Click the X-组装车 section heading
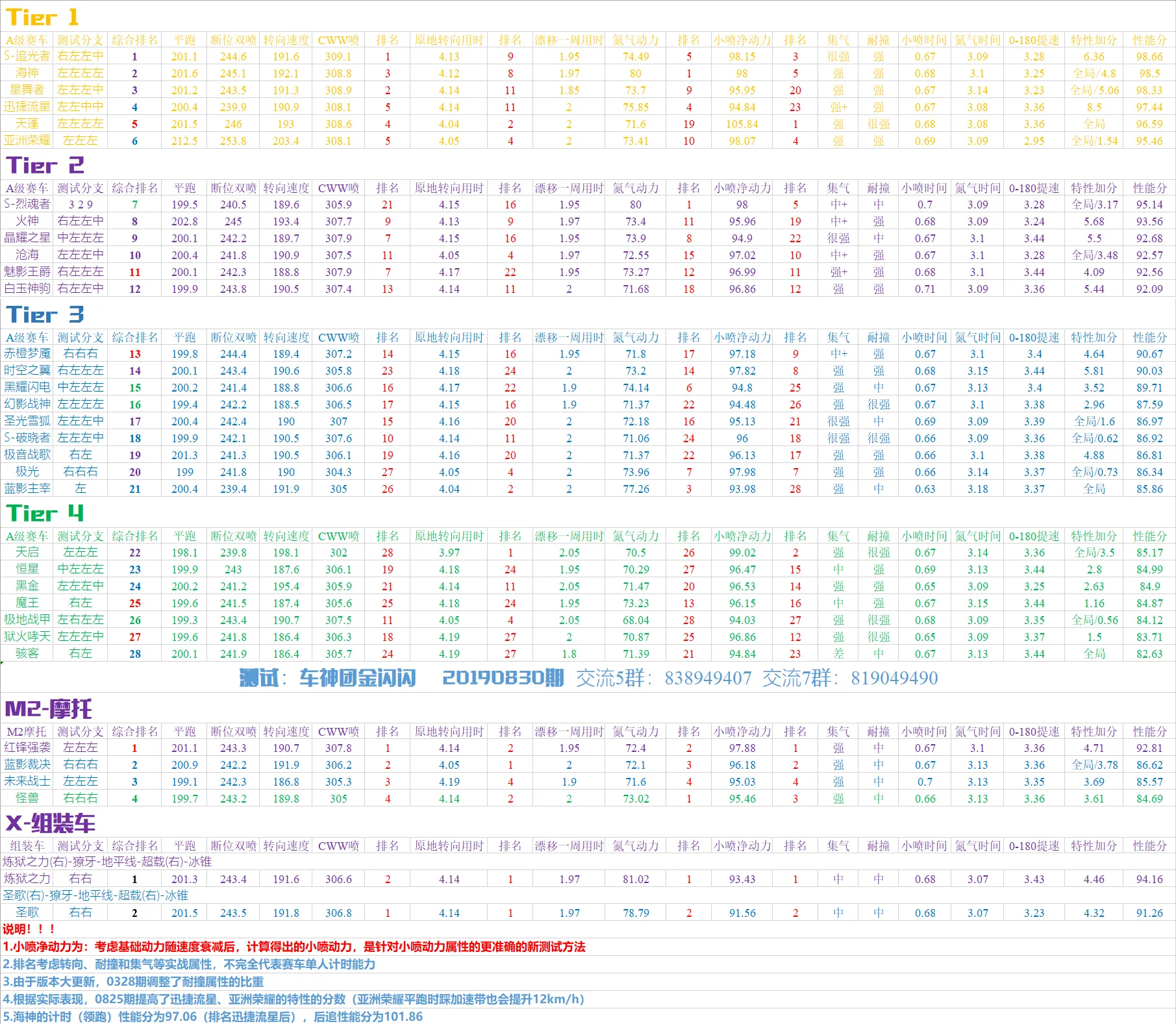 point(51,823)
